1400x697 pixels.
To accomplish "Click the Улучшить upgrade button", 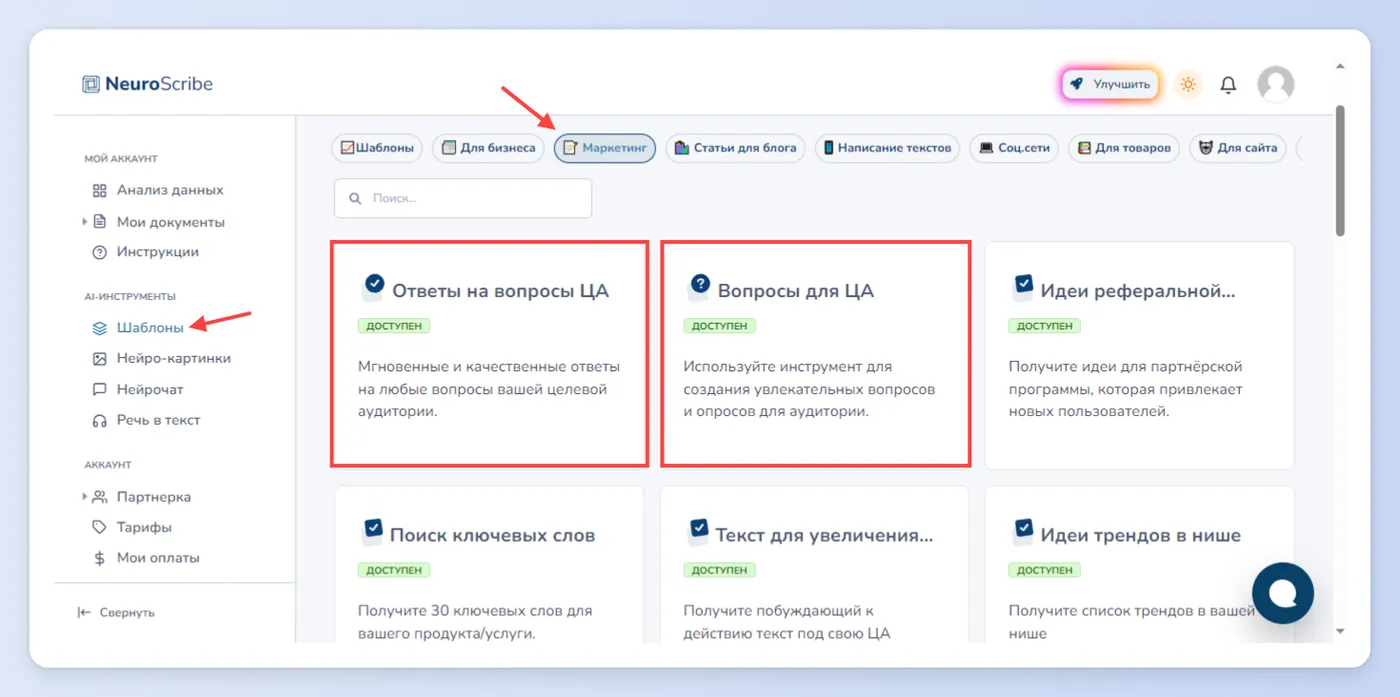I will 1110,85.
